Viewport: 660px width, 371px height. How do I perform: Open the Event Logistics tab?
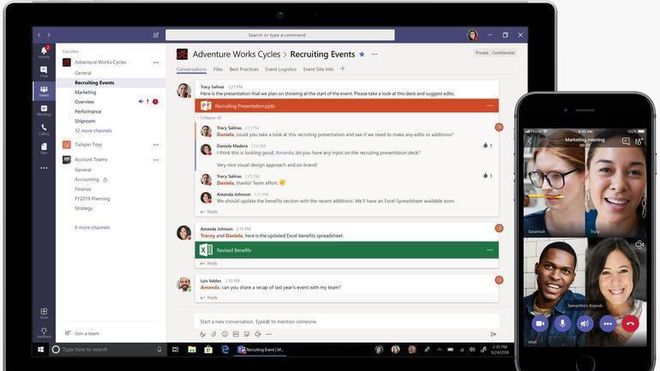pyautogui.click(x=281, y=69)
